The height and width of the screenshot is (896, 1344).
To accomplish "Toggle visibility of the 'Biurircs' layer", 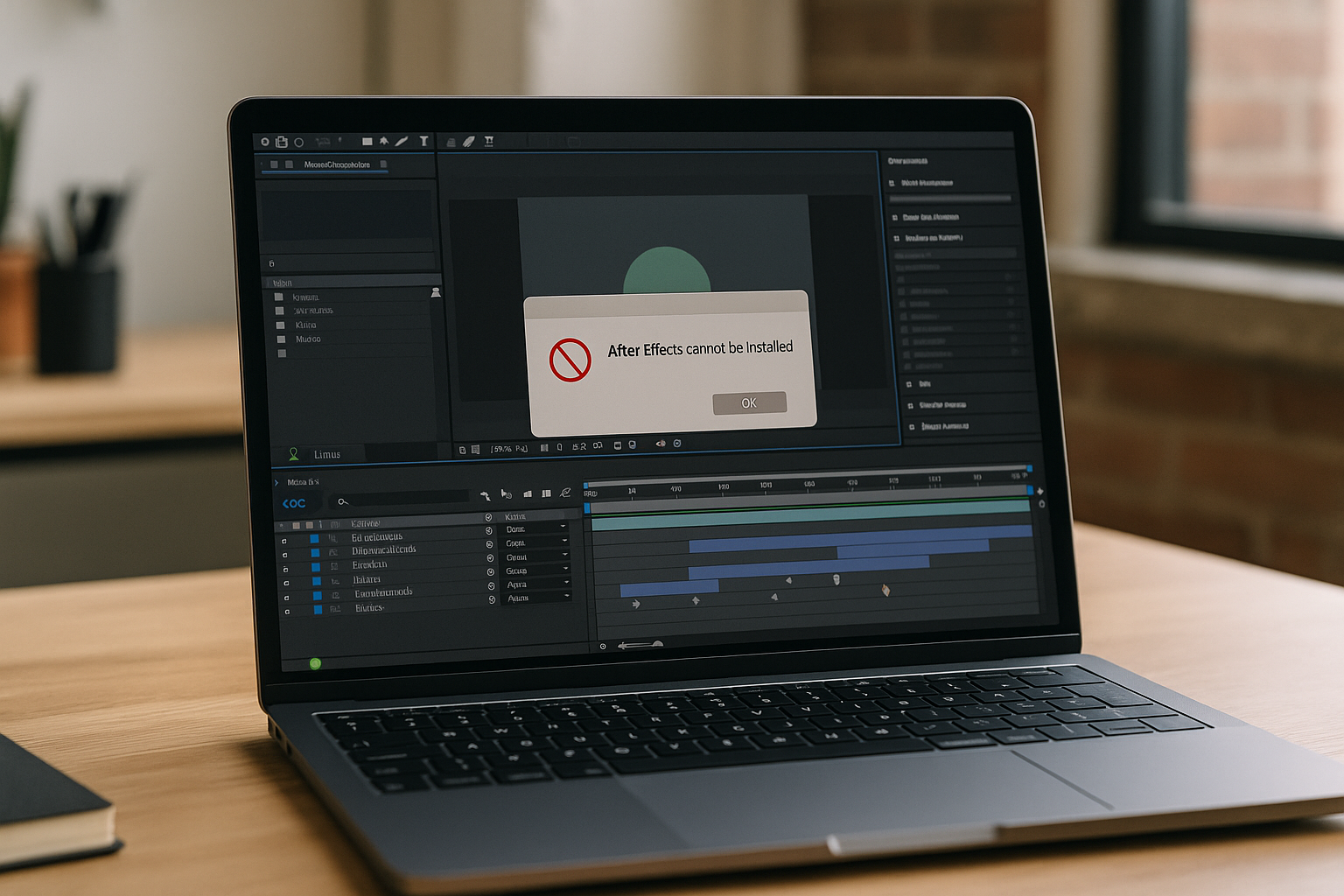I will 287,612.
